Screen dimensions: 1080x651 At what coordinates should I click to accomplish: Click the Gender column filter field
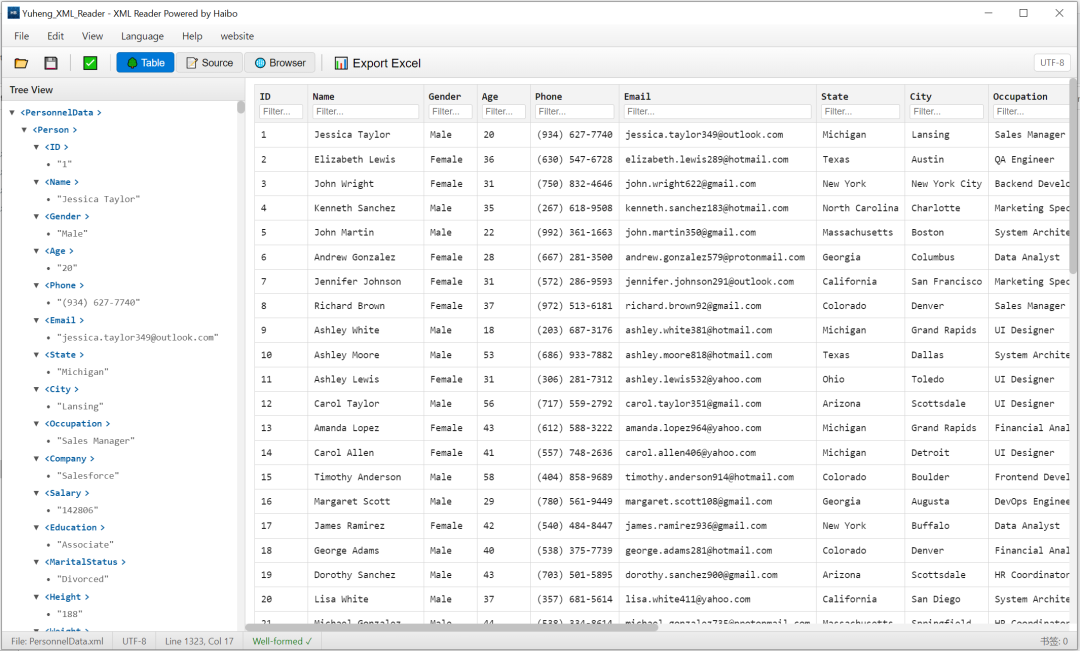450,112
